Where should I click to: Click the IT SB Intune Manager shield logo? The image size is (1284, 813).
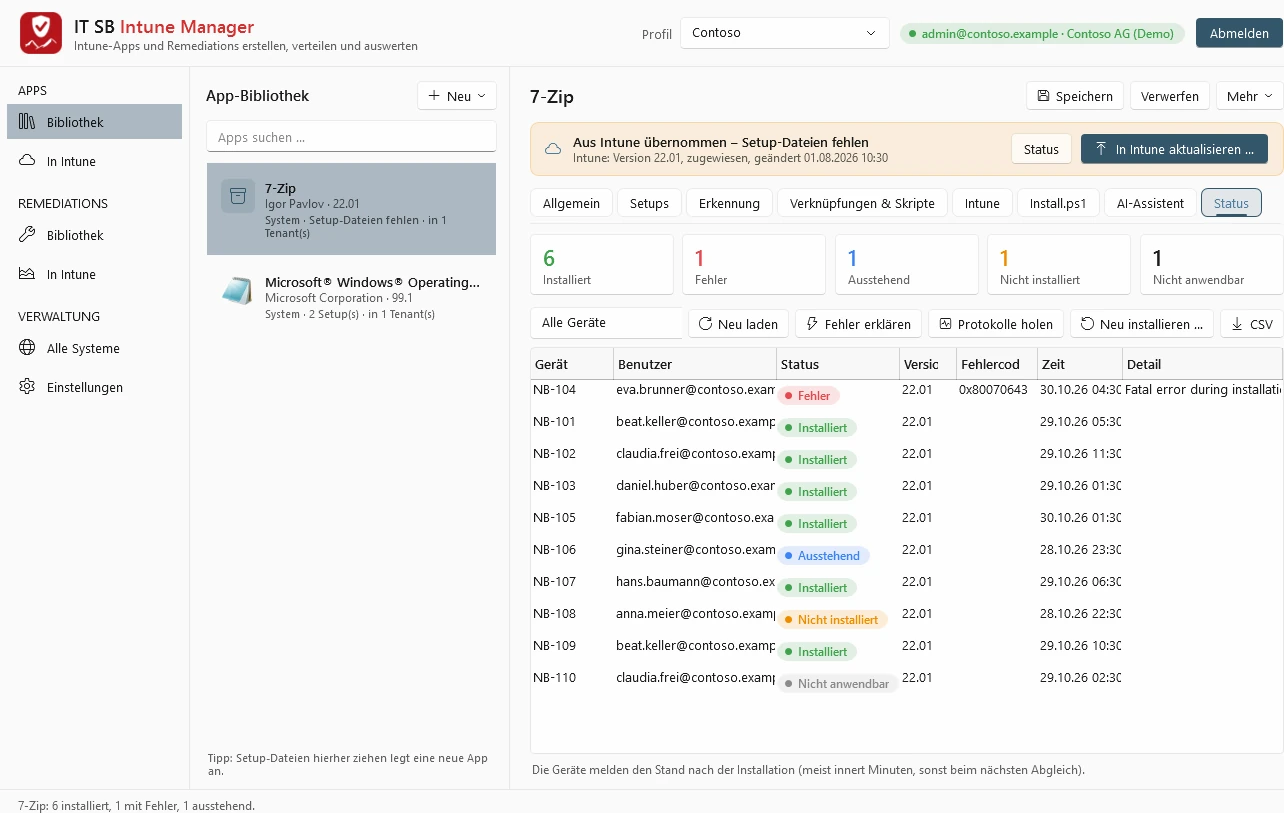(40, 34)
